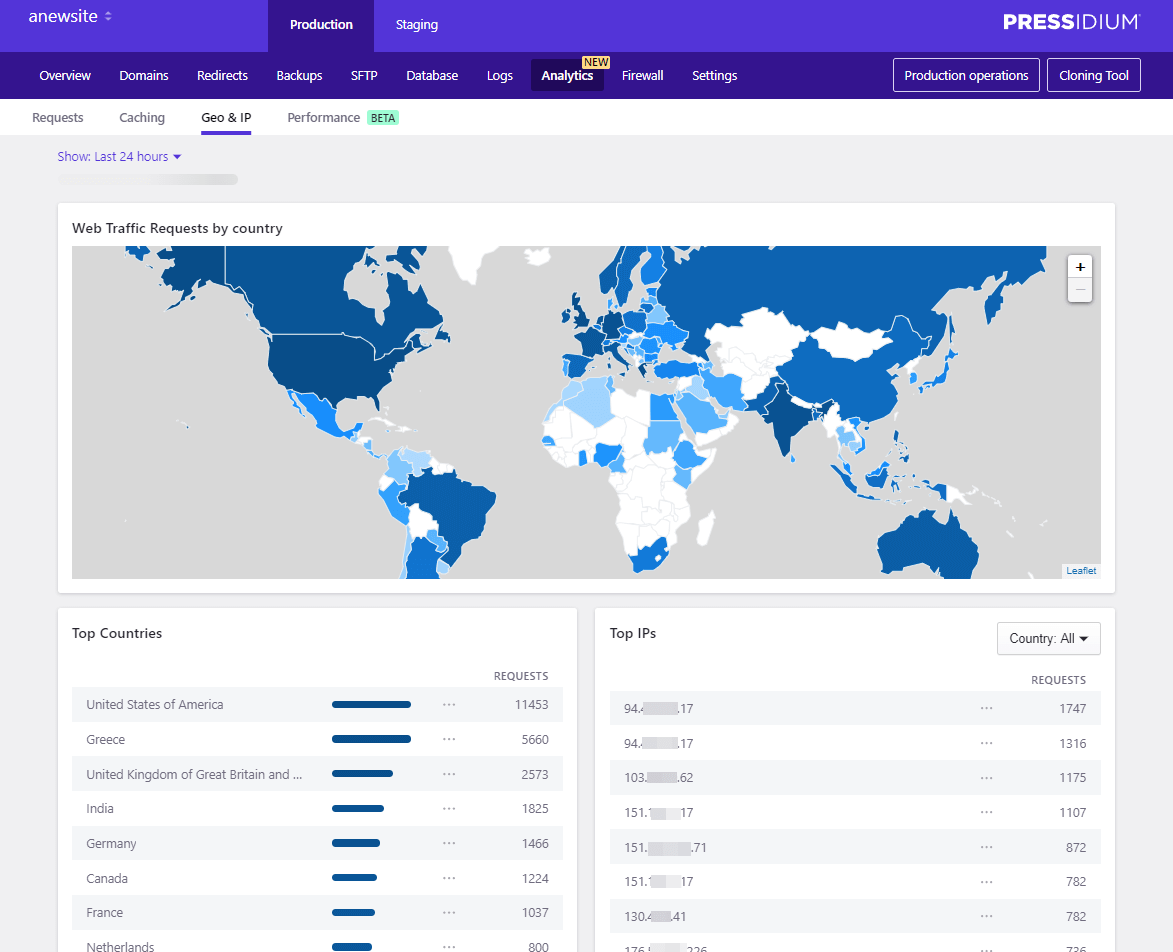This screenshot has width=1173, height=952.
Task: Click Australia on the traffic map
Action: point(928,546)
